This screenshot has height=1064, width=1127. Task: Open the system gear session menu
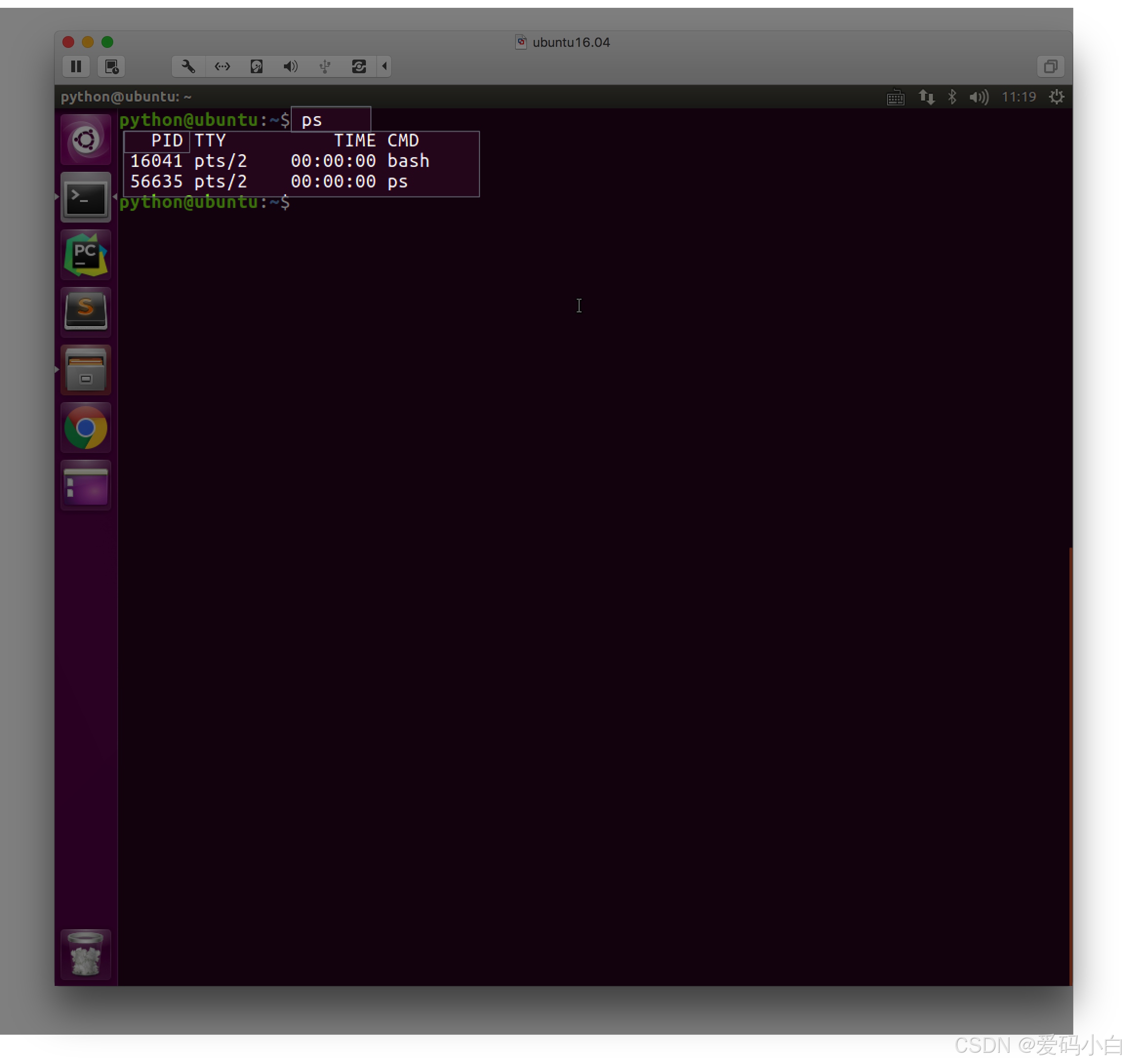click(x=1056, y=97)
